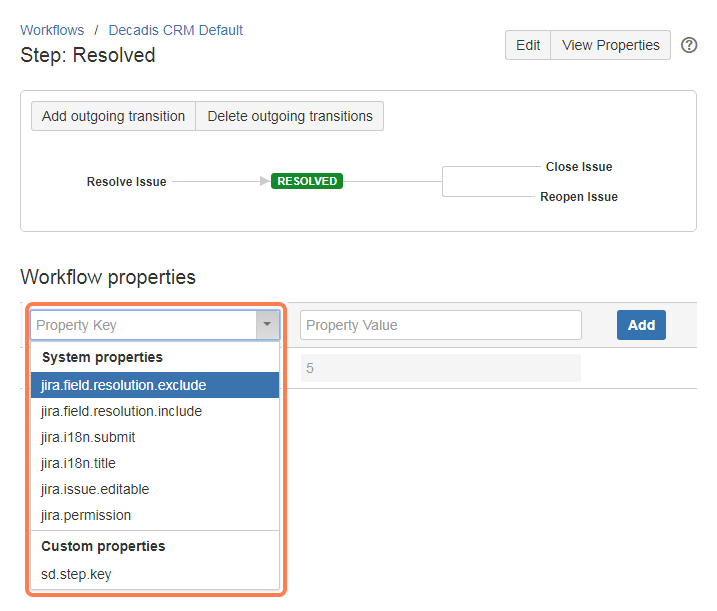Open View Properties
This screenshot has height=611, width=717.
(610, 45)
